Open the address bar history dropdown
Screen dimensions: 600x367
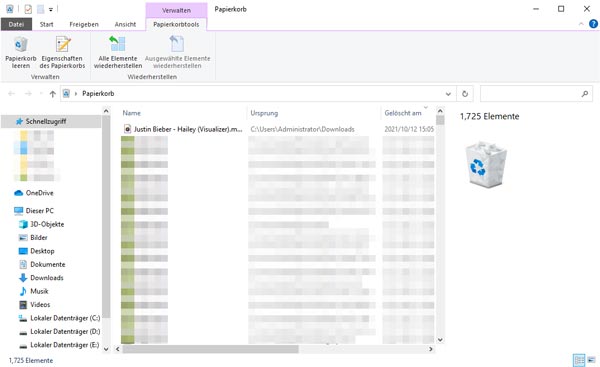tap(448, 94)
